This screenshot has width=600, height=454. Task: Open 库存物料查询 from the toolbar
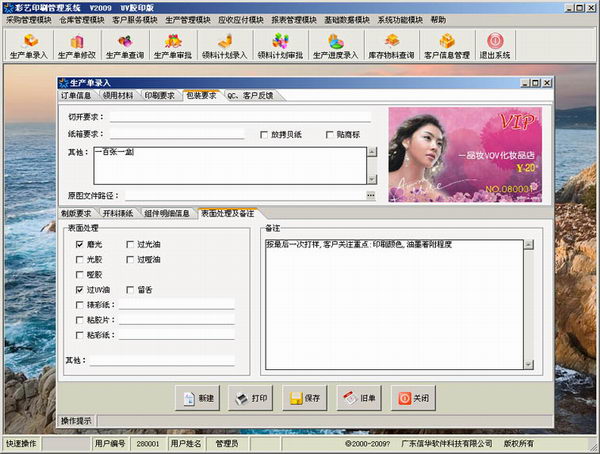(x=393, y=46)
